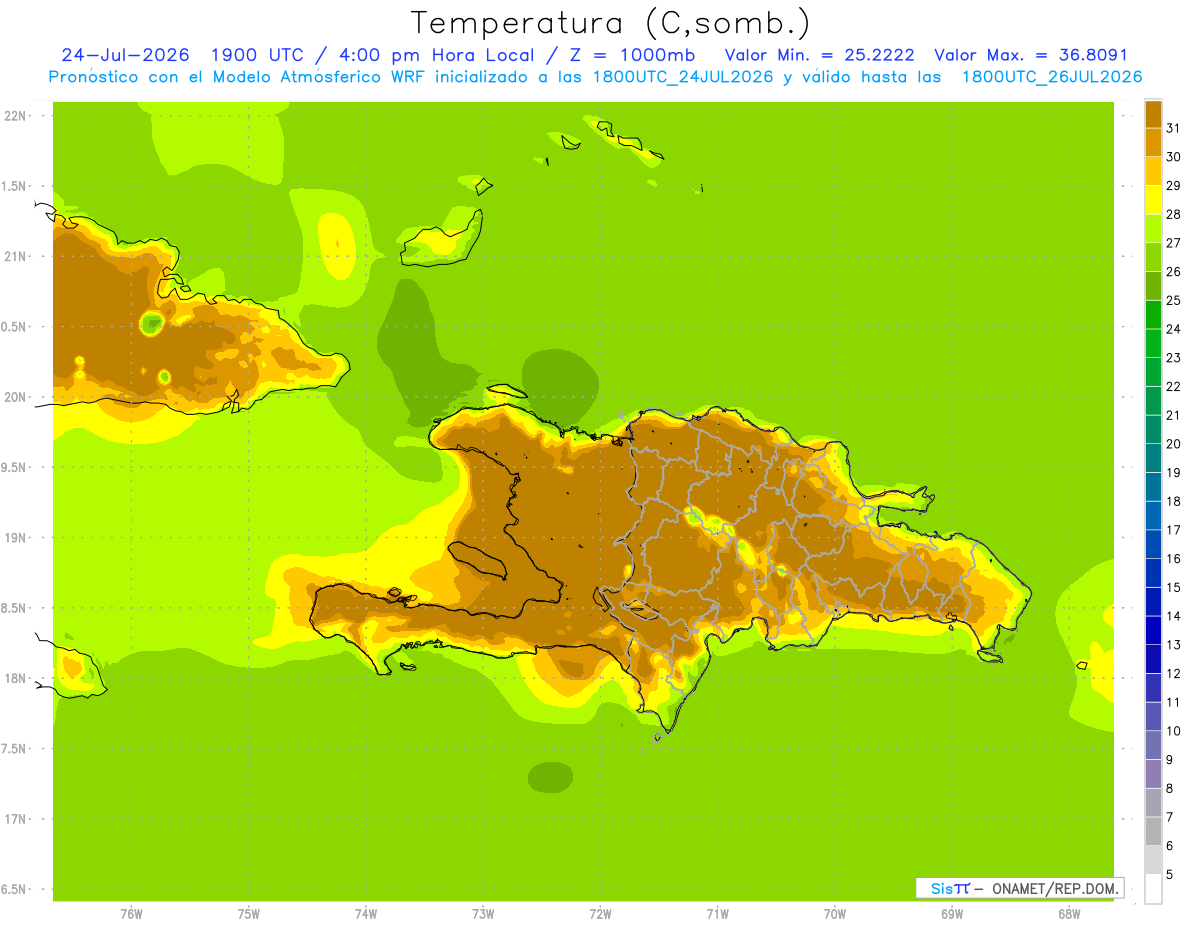Image resolution: width=1200 pixels, height=927 pixels.
Task: Click the '69W' longitude label
Action: [952, 914]
